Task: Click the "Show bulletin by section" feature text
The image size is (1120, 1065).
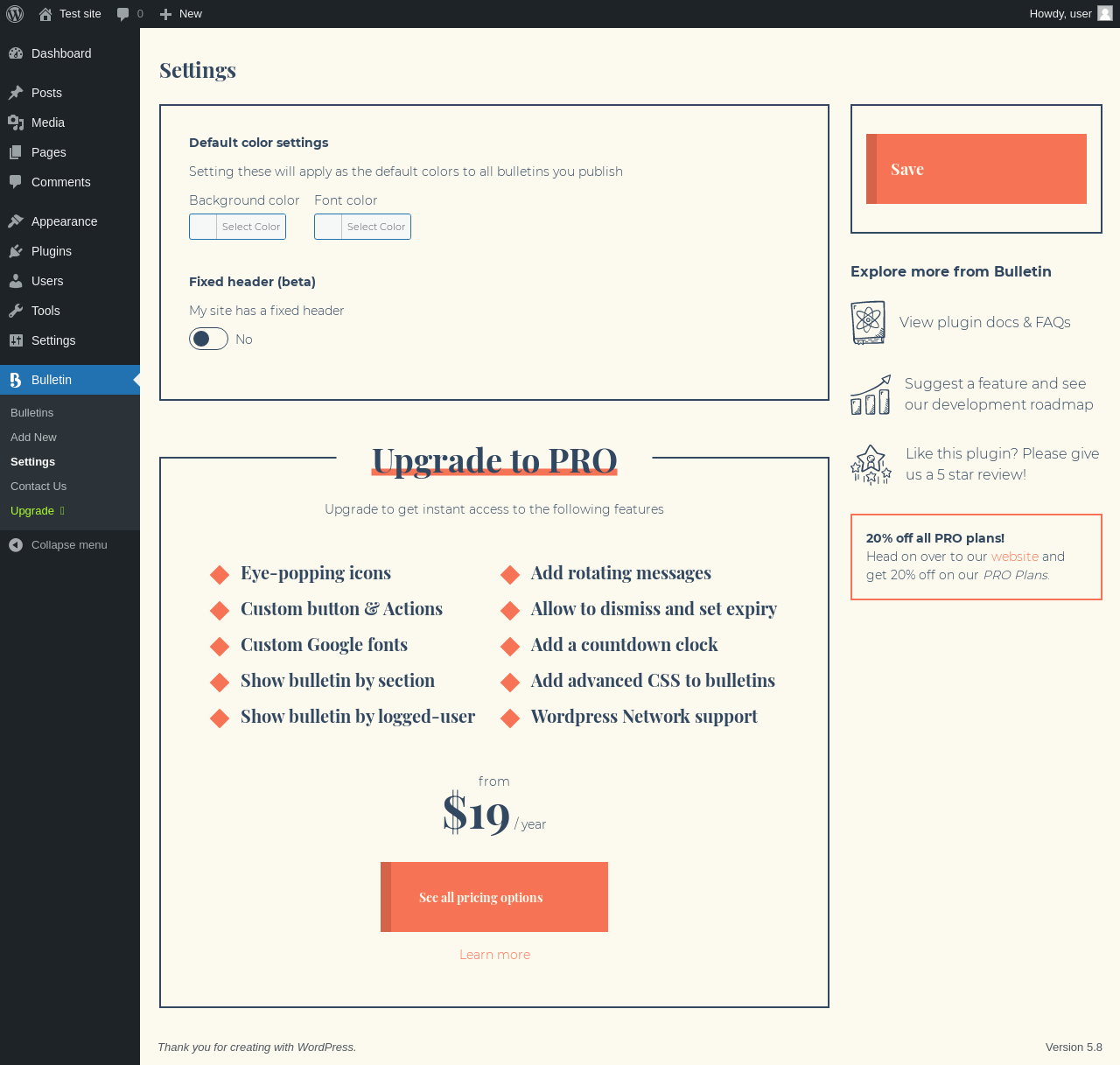Action: 338,681
